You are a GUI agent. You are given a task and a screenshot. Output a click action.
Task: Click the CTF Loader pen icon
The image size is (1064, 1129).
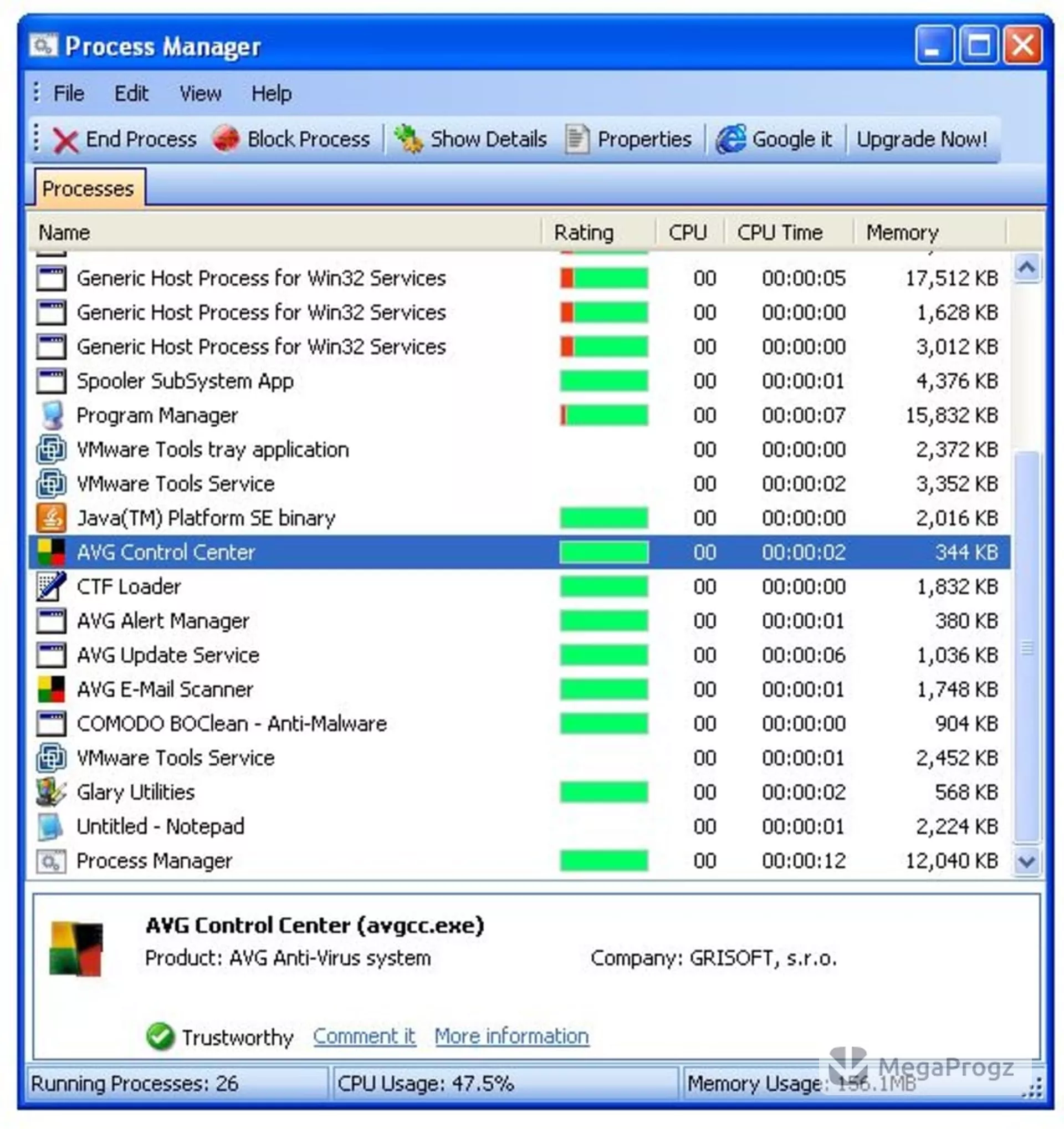pos(51,586)
